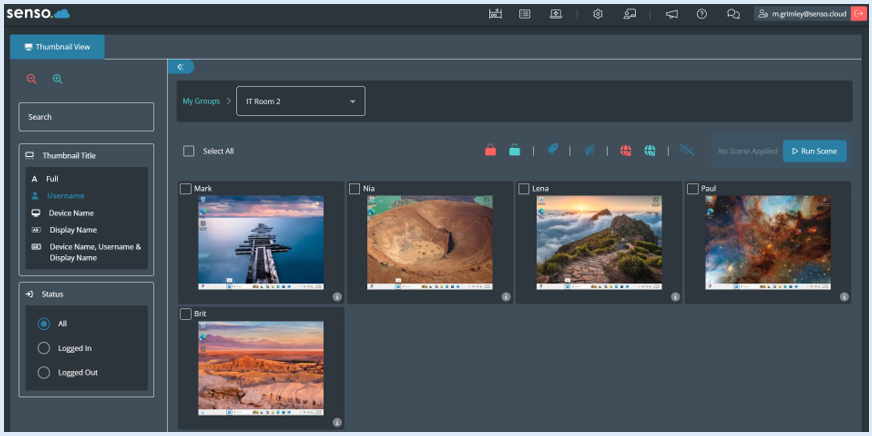Image resolution: width=872 pixels, height=436 pixels.
Task: Click the green unlock devices icon
Action: click(514, 151)
